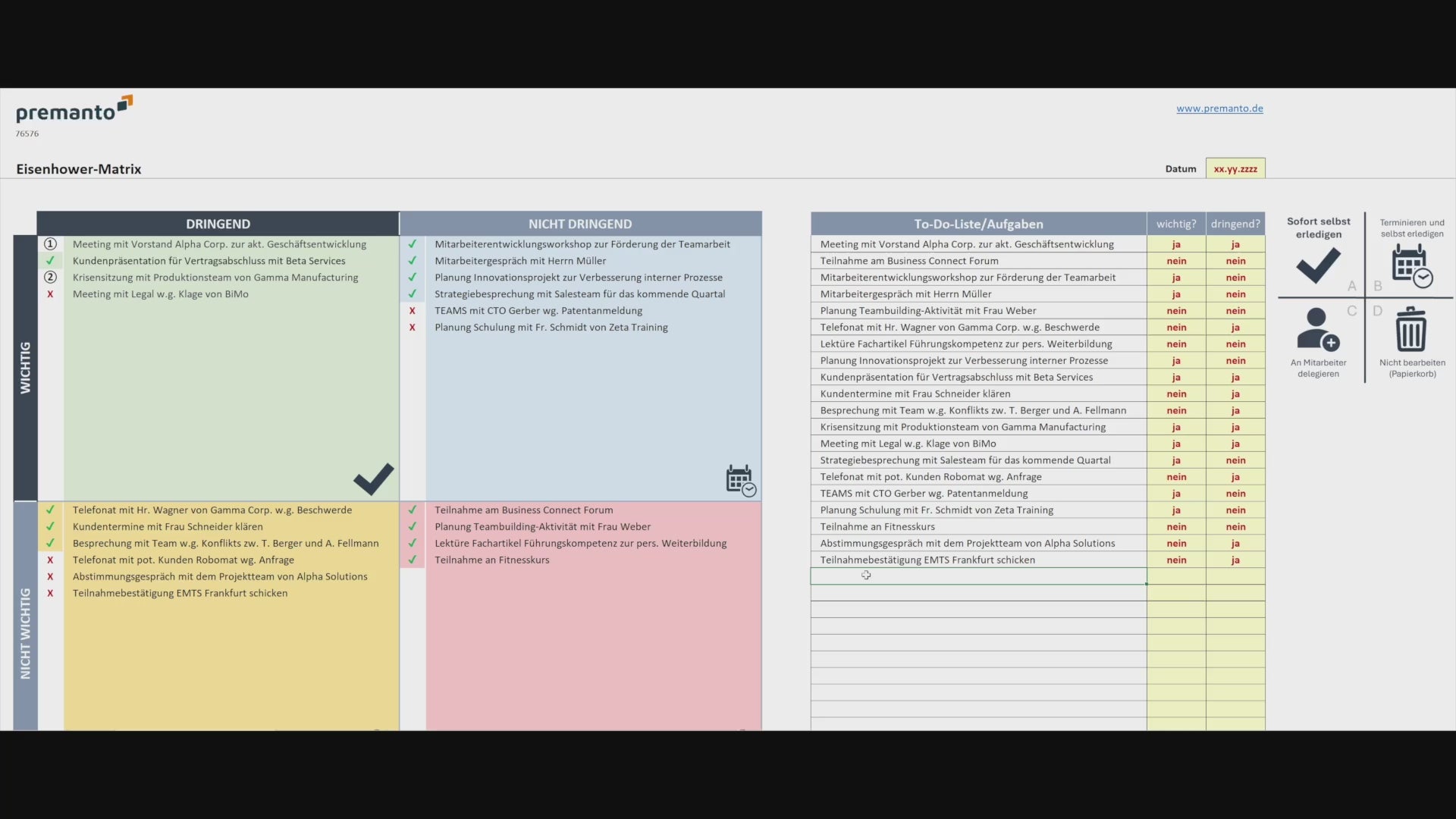Click the trash bin Papierkorb icon

(1410, 329)
